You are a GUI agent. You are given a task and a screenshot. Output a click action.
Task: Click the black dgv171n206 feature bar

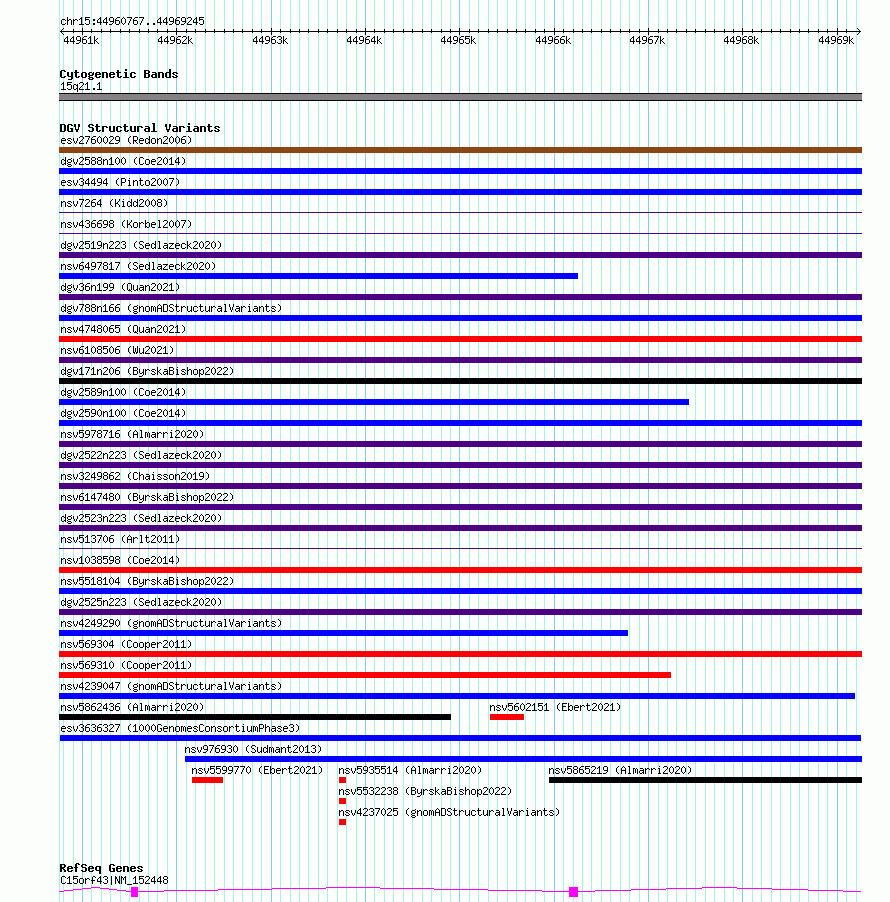coord(460,381)
